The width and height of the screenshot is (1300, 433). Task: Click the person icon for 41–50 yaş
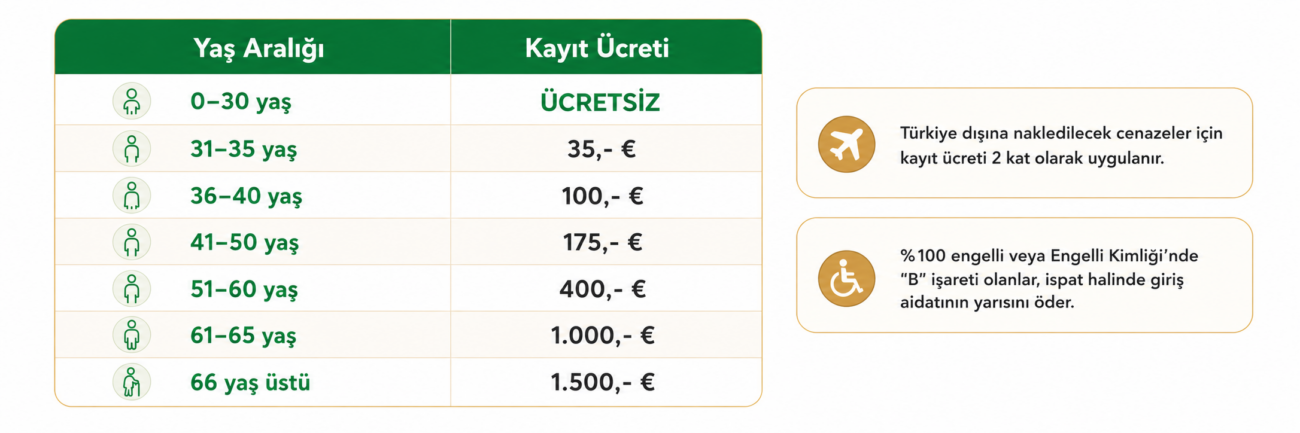coord(132,242)
